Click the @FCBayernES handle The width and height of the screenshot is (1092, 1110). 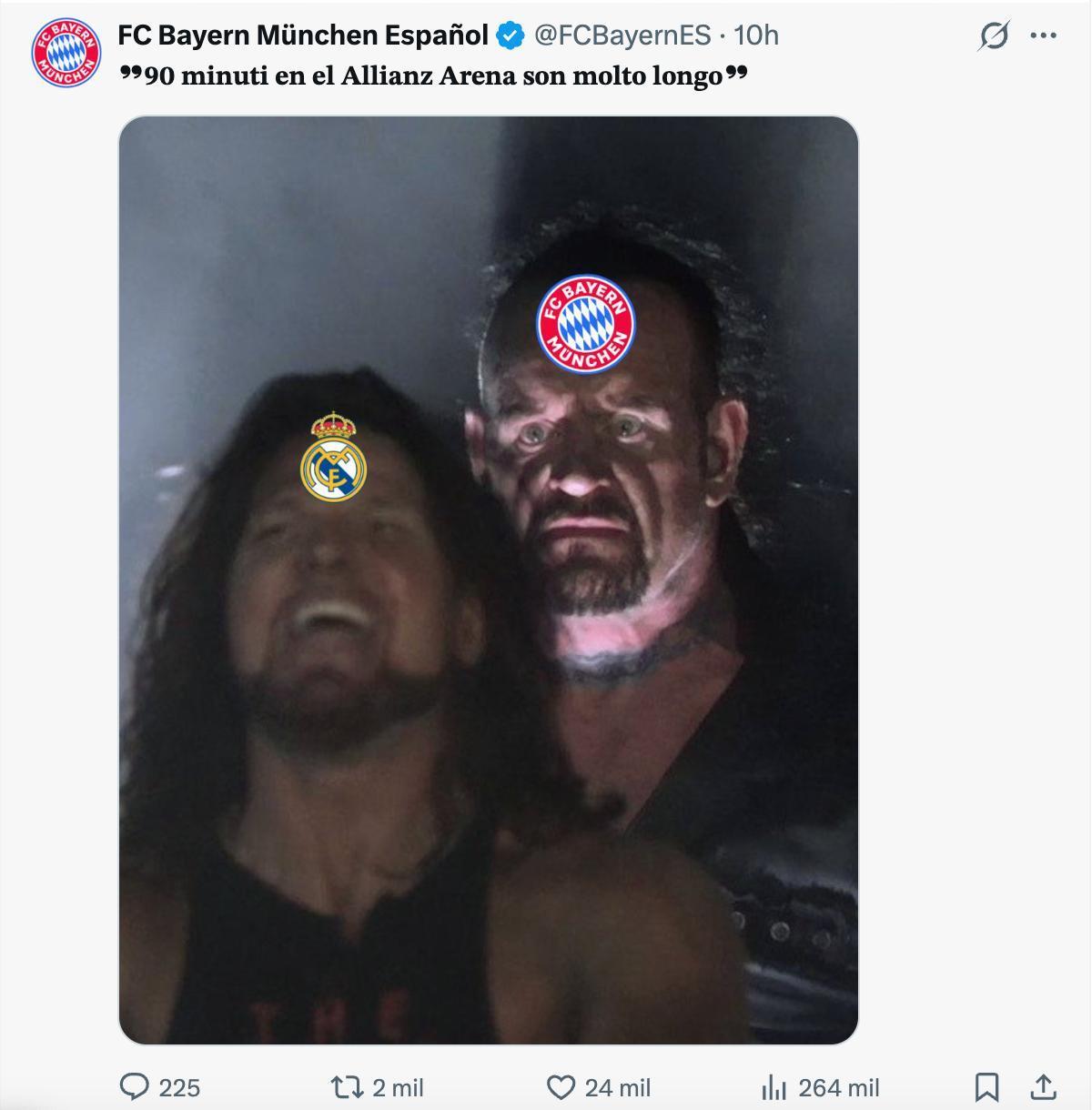click(622, 35)
